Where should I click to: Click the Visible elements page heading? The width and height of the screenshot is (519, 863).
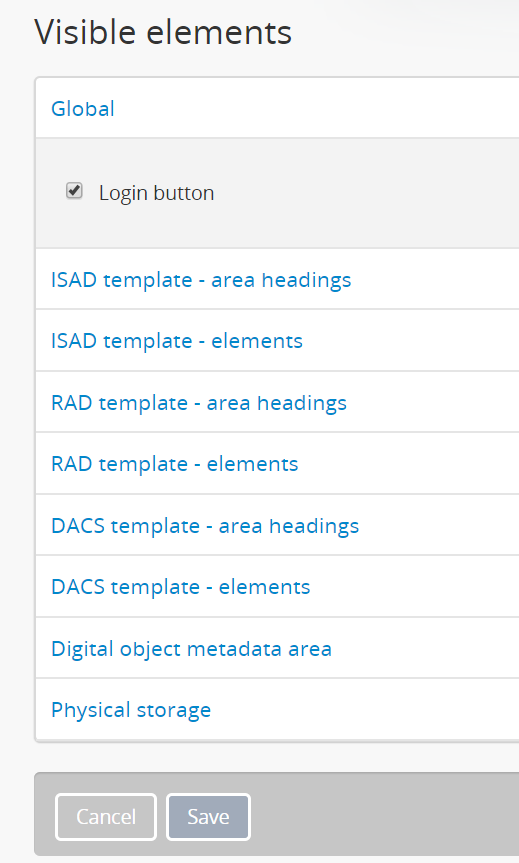coord(163,31)
